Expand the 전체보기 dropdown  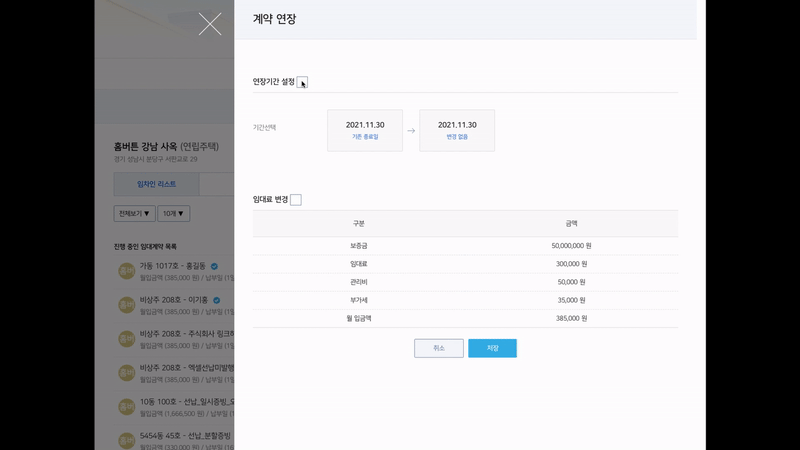click(134, 213)
